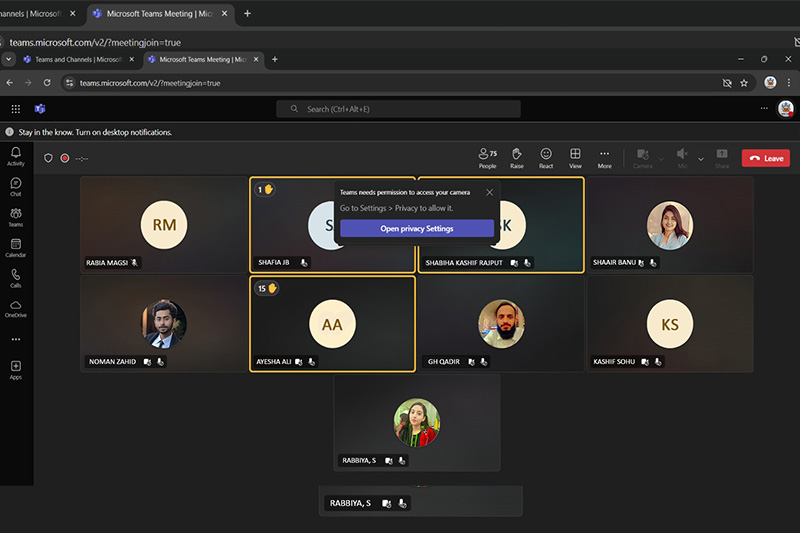Screen dimensions: 800x533
Task: Click the Teams search box
Action: (400, 108)
